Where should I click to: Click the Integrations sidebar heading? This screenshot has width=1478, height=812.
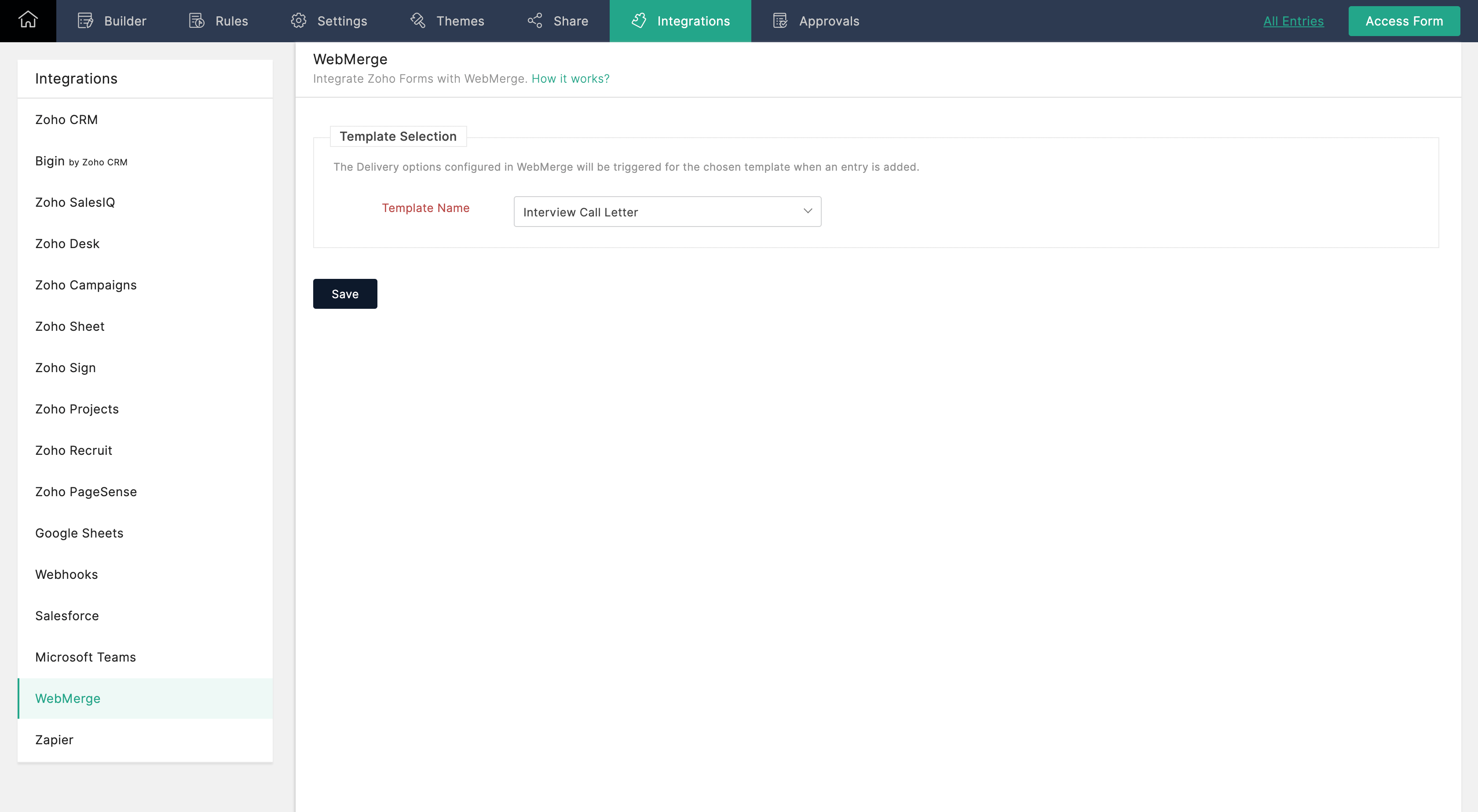(x=76, y=79)
